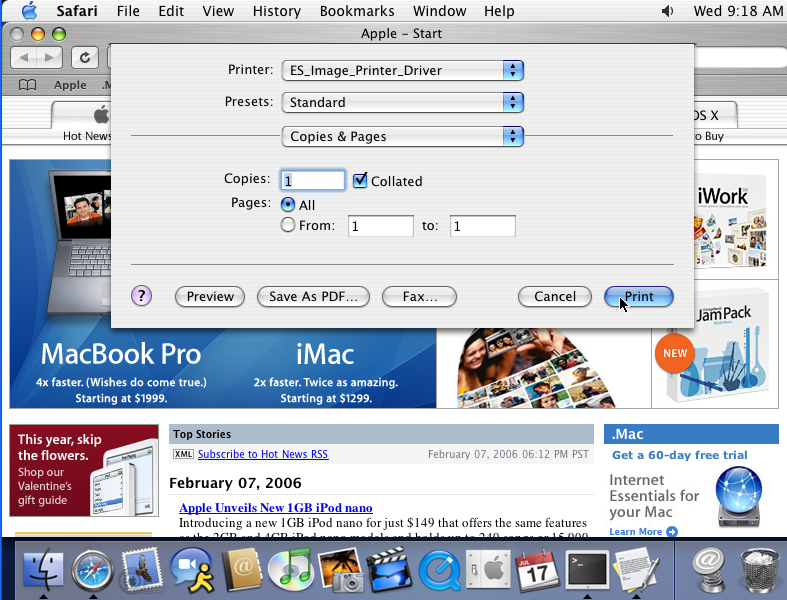The height and width of the screenshot is (600, 787).
Task: Launch iChat from the Dock
Action: click(191, 570)
